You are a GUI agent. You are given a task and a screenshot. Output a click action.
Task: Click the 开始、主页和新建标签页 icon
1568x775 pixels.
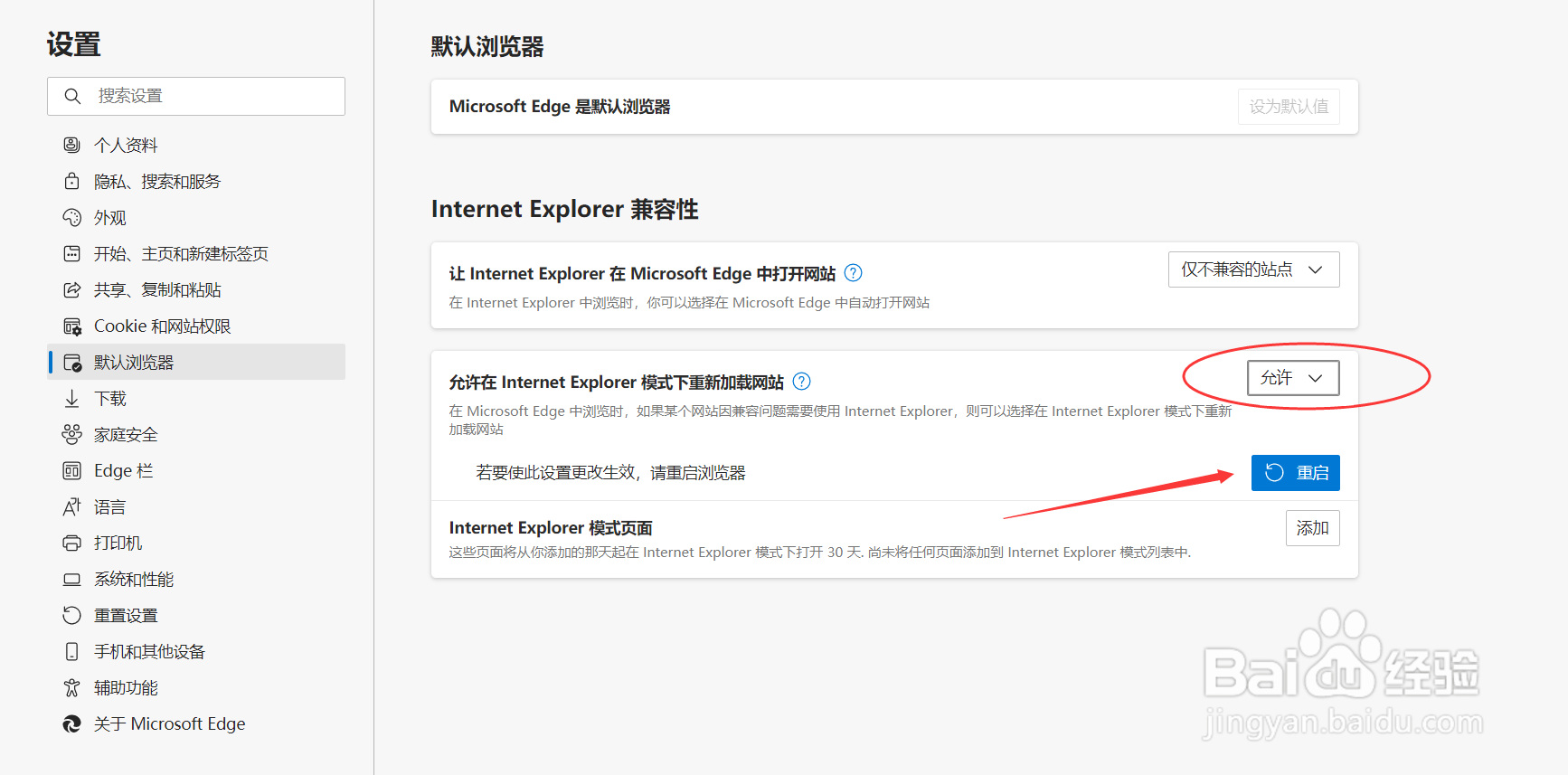click(x=71, y=253)
